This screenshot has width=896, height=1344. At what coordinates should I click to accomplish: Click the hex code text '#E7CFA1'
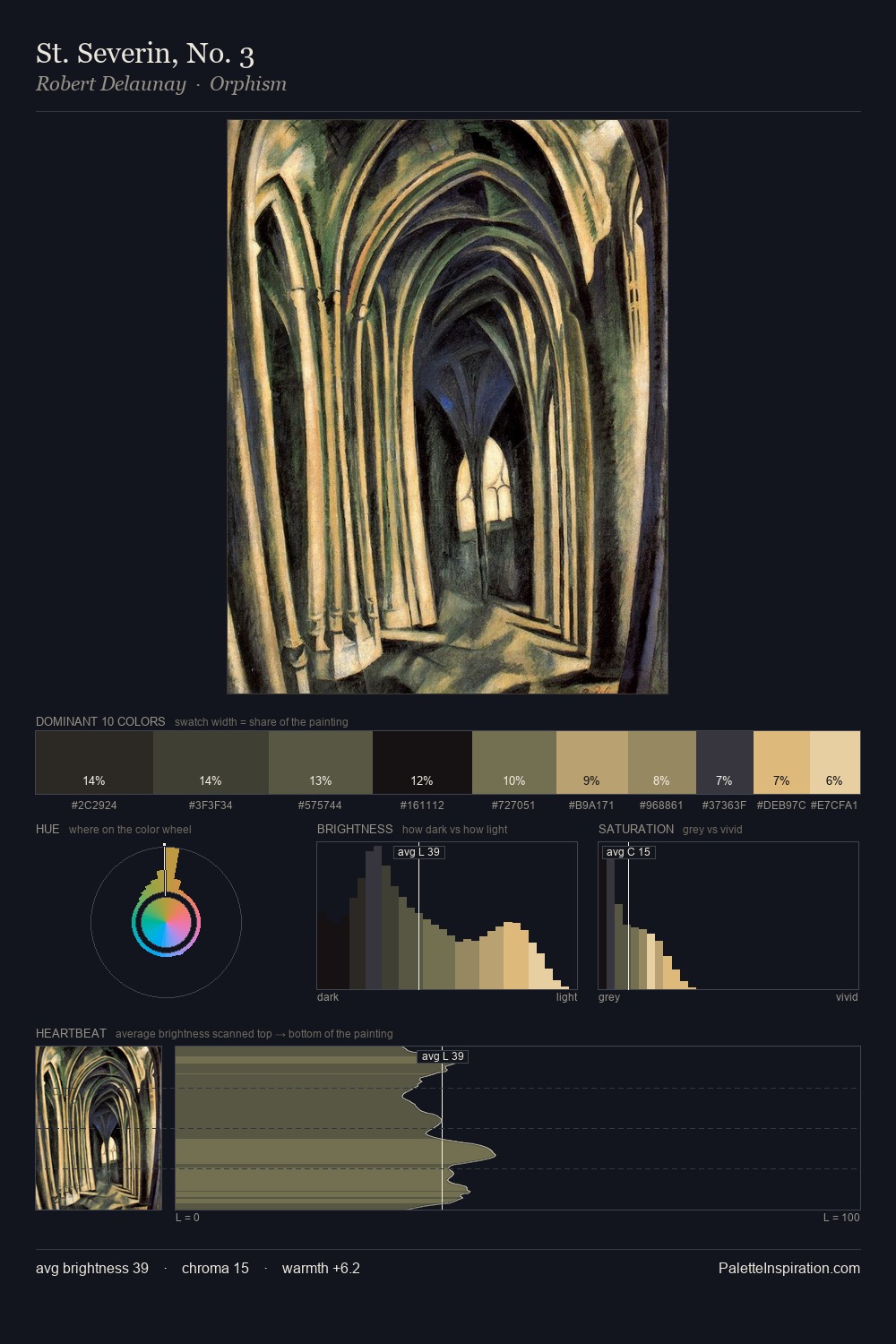coord(834,806)
